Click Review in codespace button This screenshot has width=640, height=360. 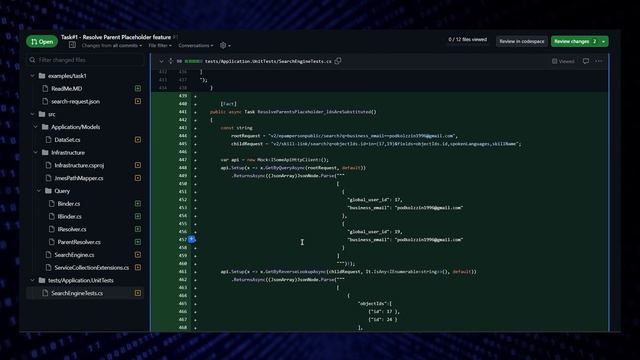(x=522, y=41)
